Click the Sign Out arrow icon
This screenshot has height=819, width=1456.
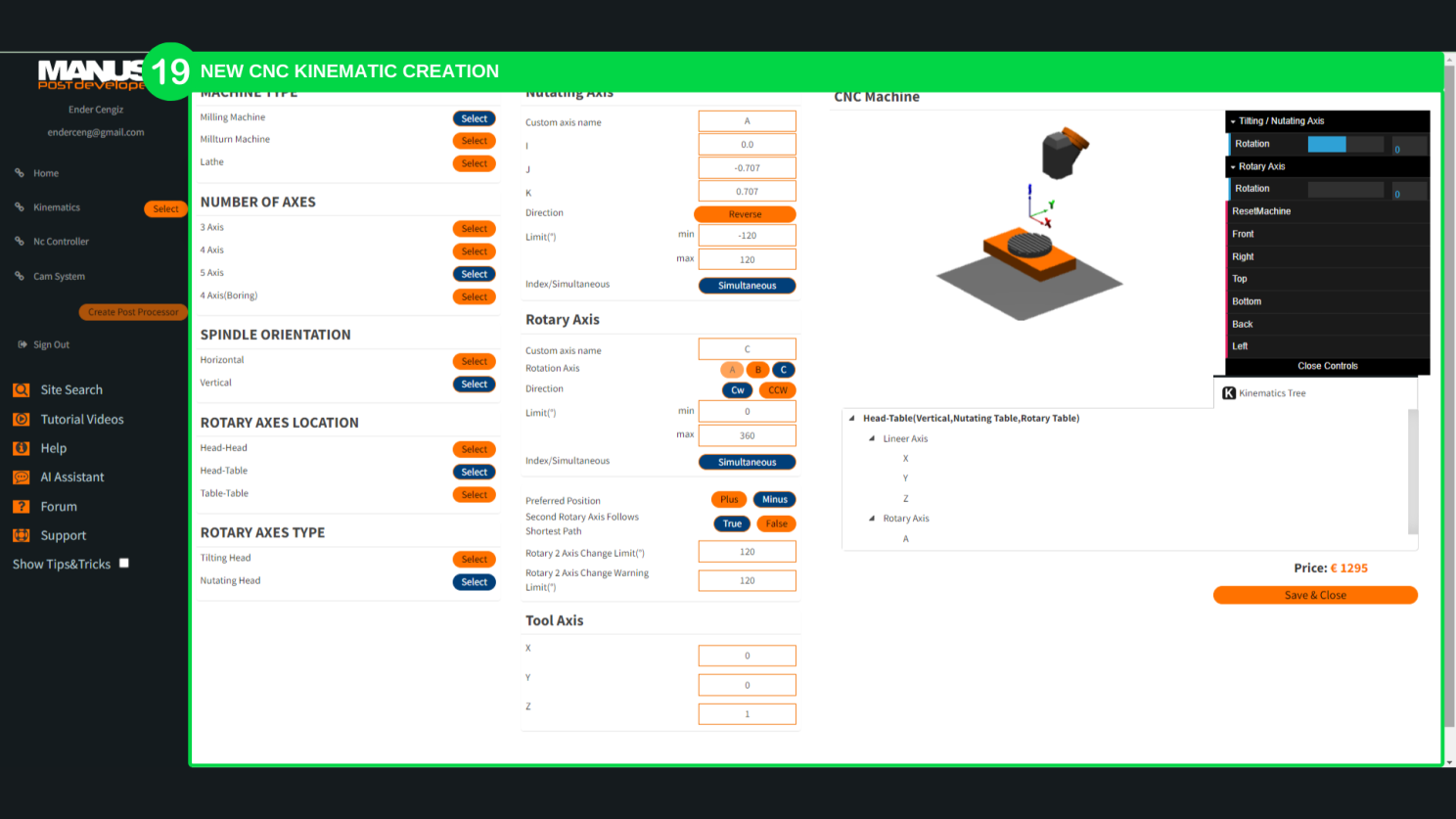point(23,344)
